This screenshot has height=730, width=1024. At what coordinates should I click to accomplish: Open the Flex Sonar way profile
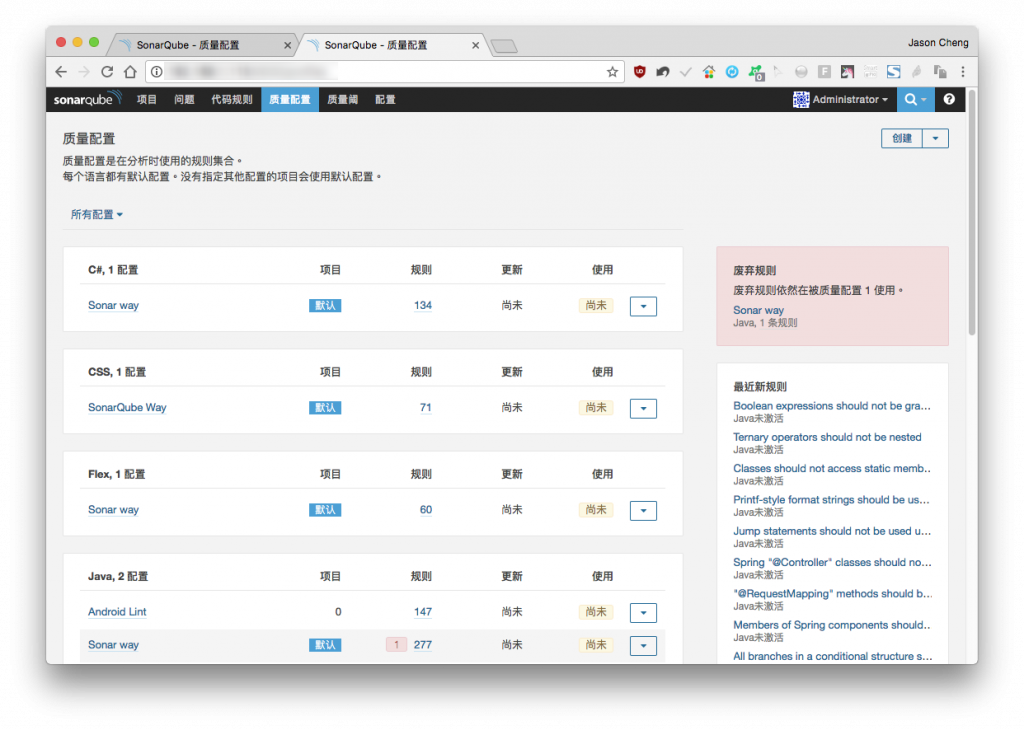coord(113,509)
